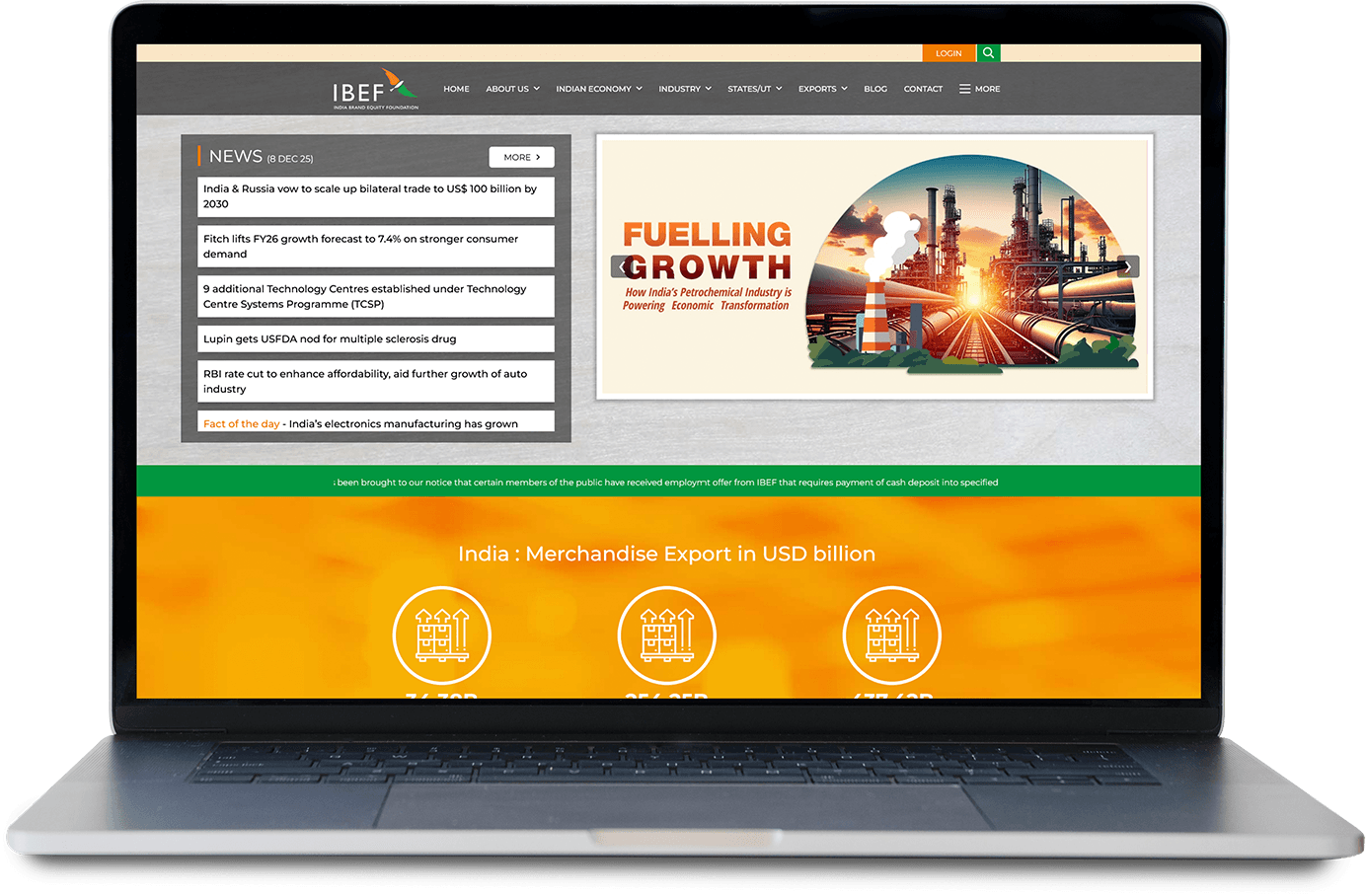This screenshot has width=1366, height=896.
Task: Click the orange Login button
Action: [x=949, y=53]
